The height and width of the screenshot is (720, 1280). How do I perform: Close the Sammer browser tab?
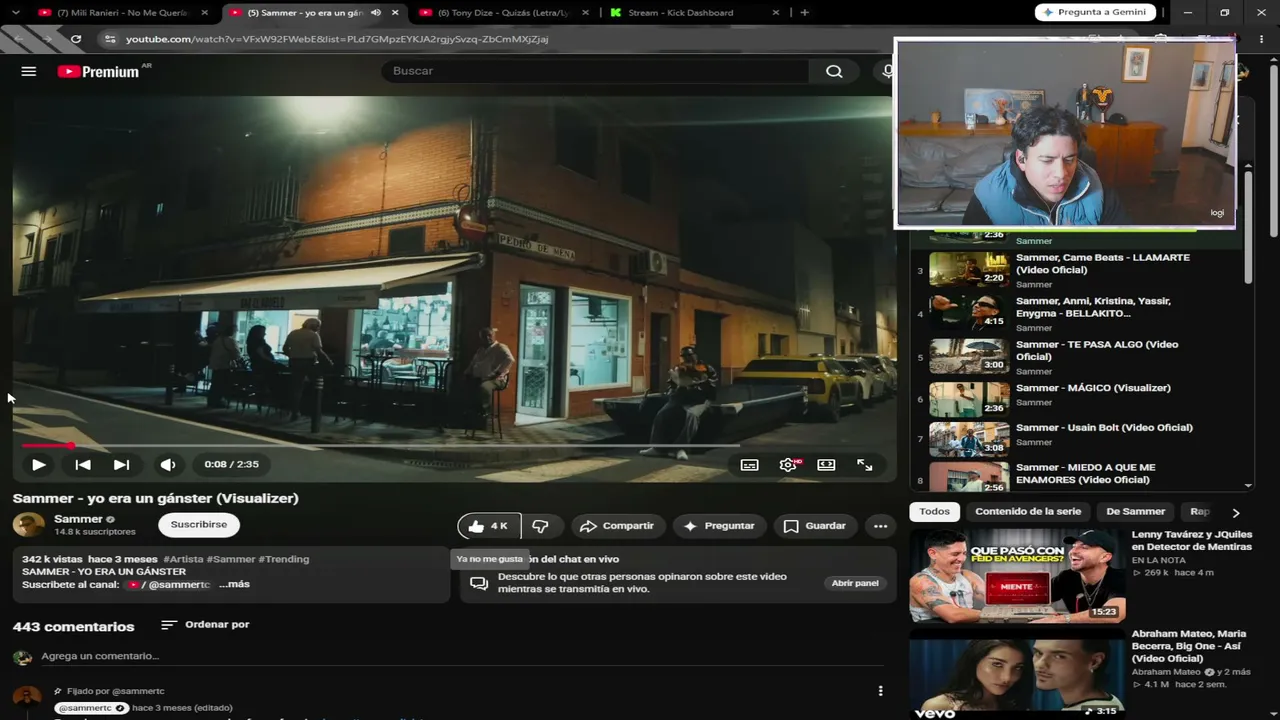point(395,13)
